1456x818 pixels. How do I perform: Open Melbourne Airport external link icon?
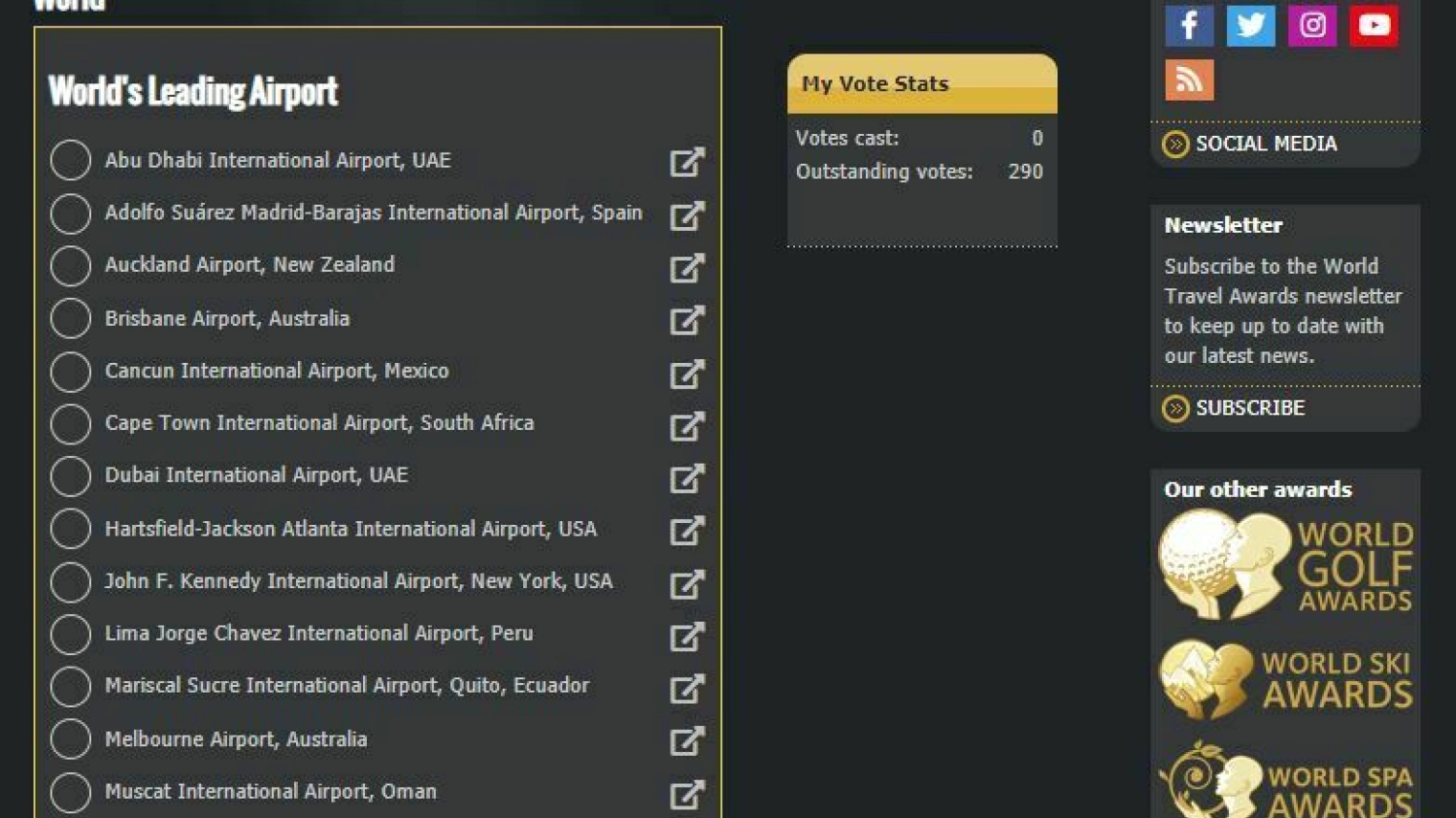tap(687, 741)
